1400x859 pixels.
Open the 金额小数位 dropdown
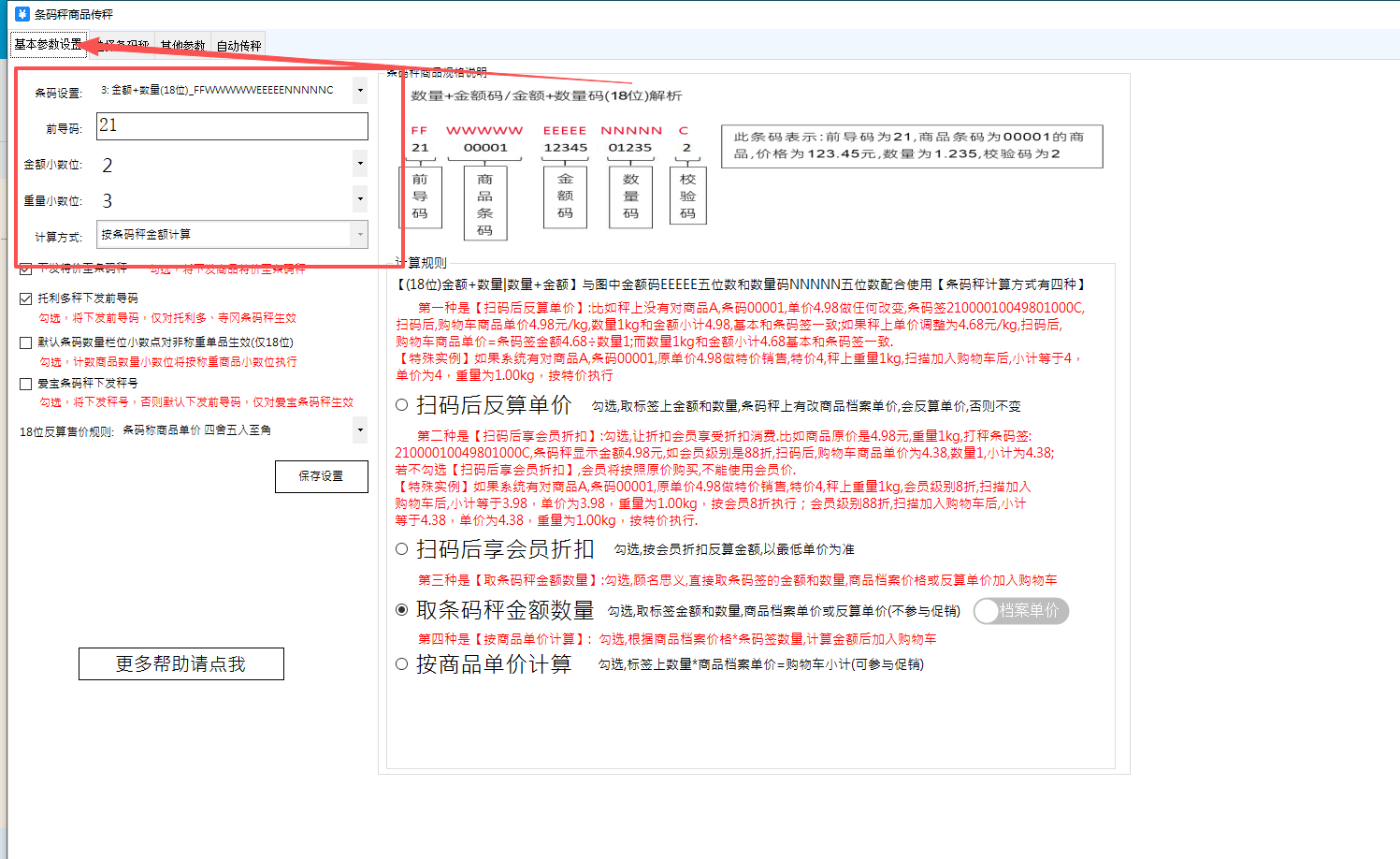(360, 164)
